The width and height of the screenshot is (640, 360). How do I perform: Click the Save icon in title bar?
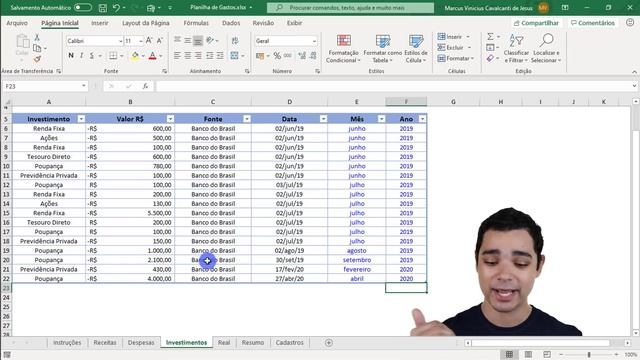coord(103,8)
